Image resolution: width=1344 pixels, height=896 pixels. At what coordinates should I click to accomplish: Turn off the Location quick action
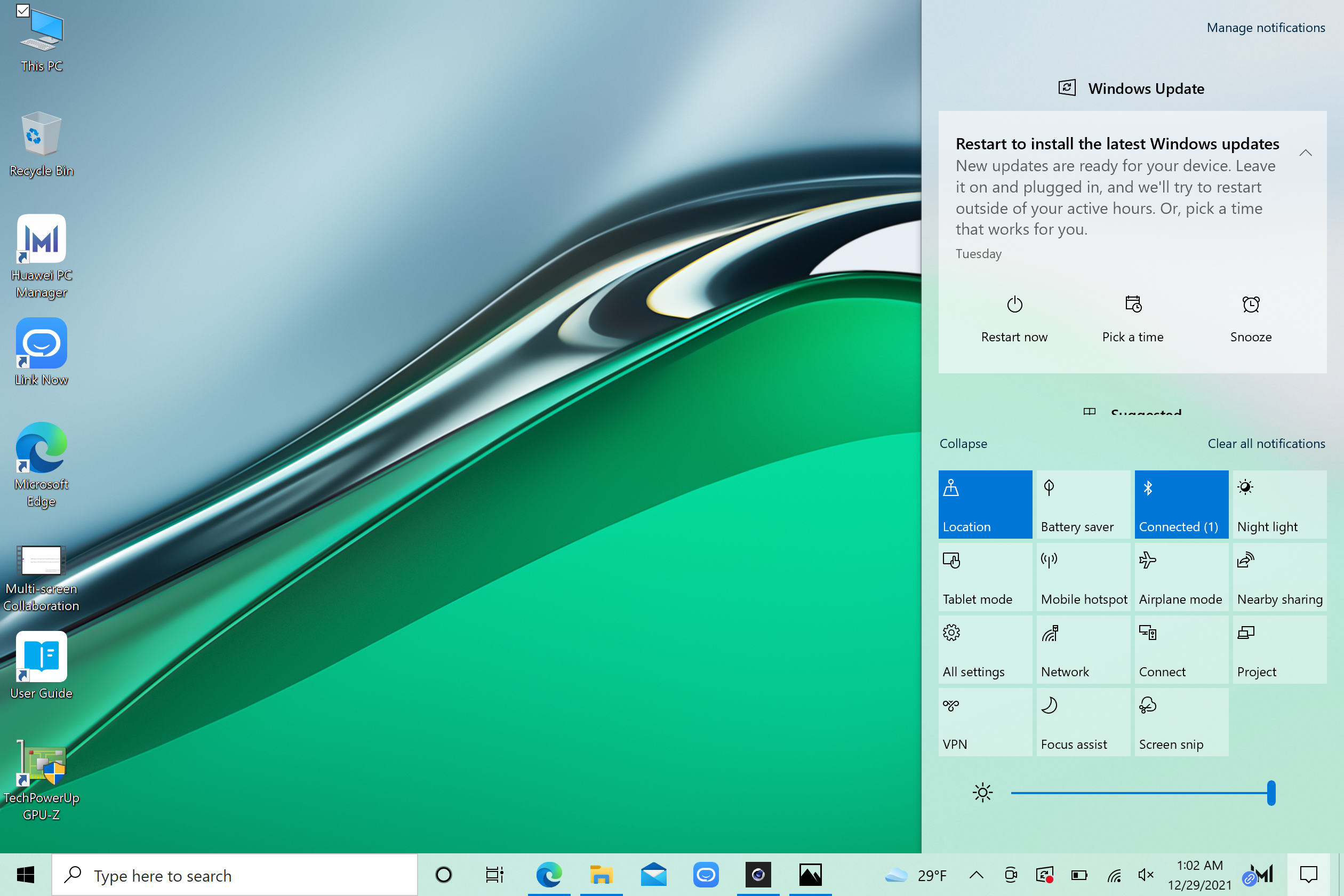pyautogui.click(x=985, y=504)
